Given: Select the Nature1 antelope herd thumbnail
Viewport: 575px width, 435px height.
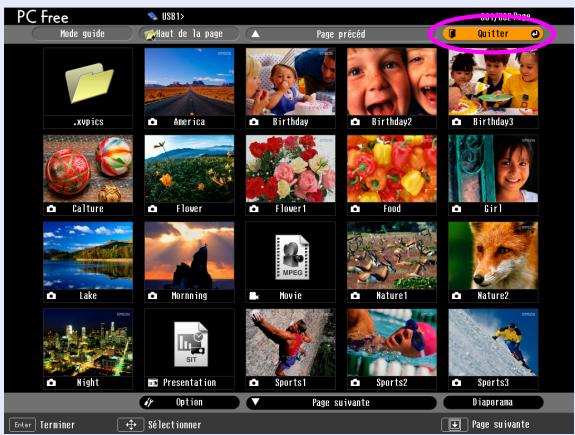Looking at the screenshot, I should click(392, 256).
